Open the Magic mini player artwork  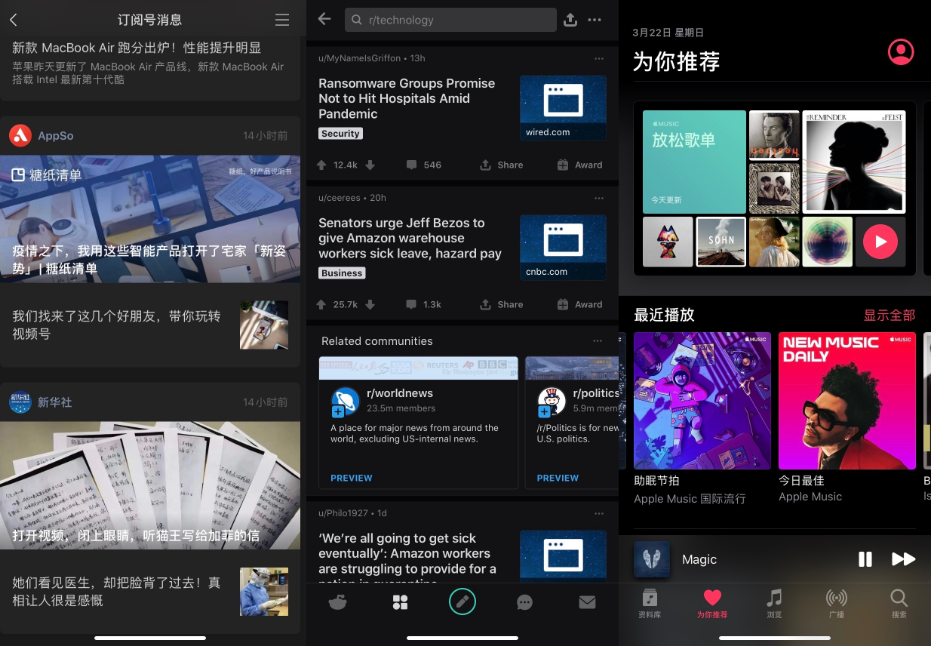pos(651,559)
